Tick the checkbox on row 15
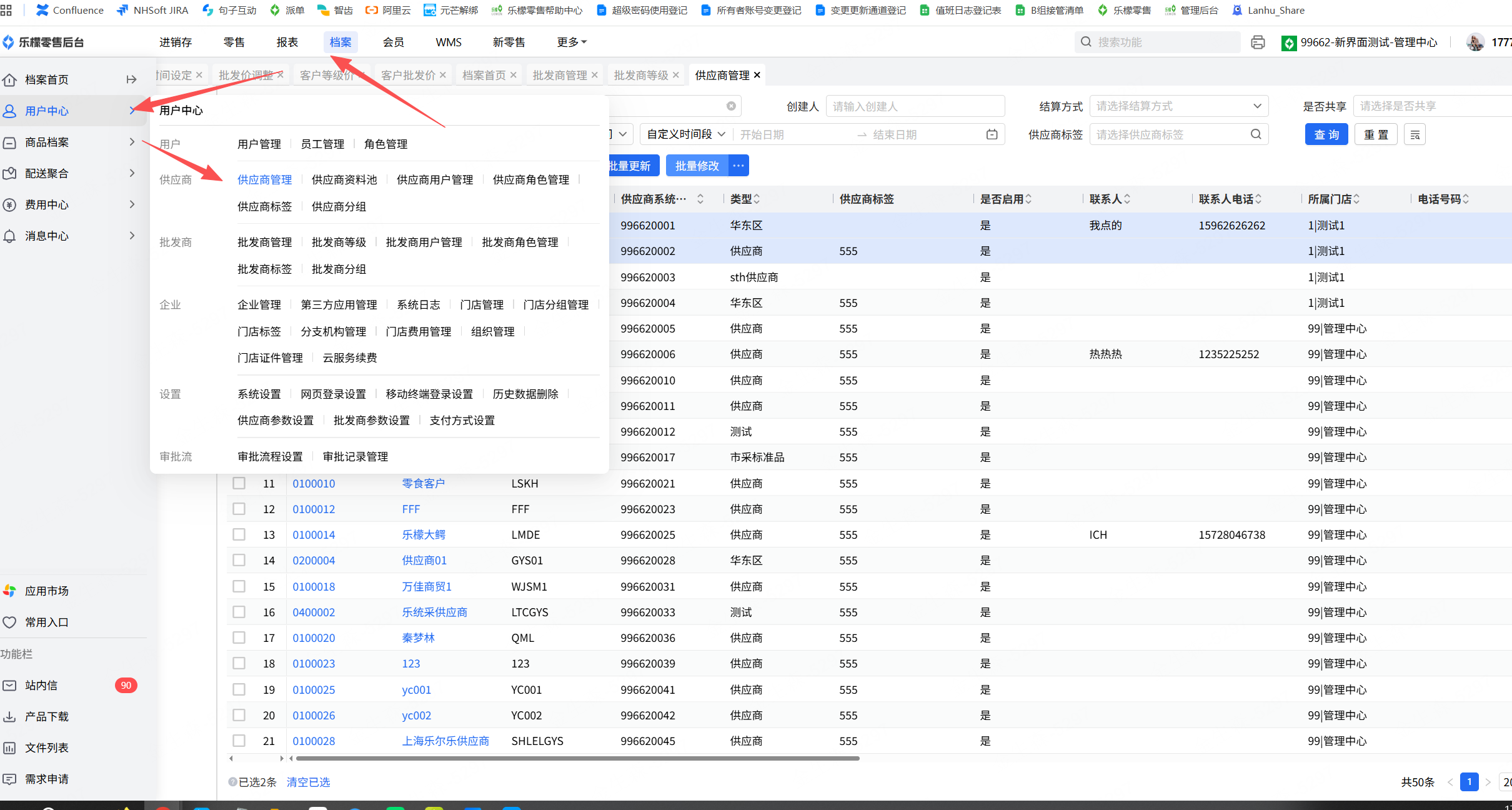This screenshot has width=1512, height=810. pyautogui.click(x=239, y=586)
